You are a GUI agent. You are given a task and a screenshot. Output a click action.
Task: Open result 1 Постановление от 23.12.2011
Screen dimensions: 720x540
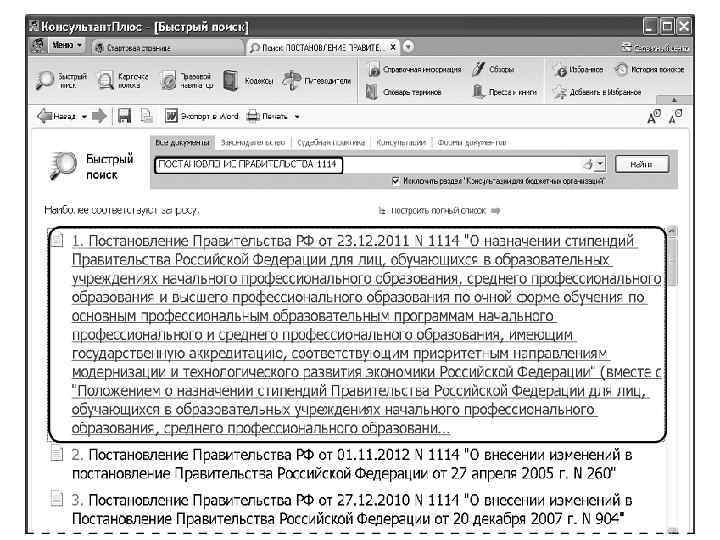(366, 334)
